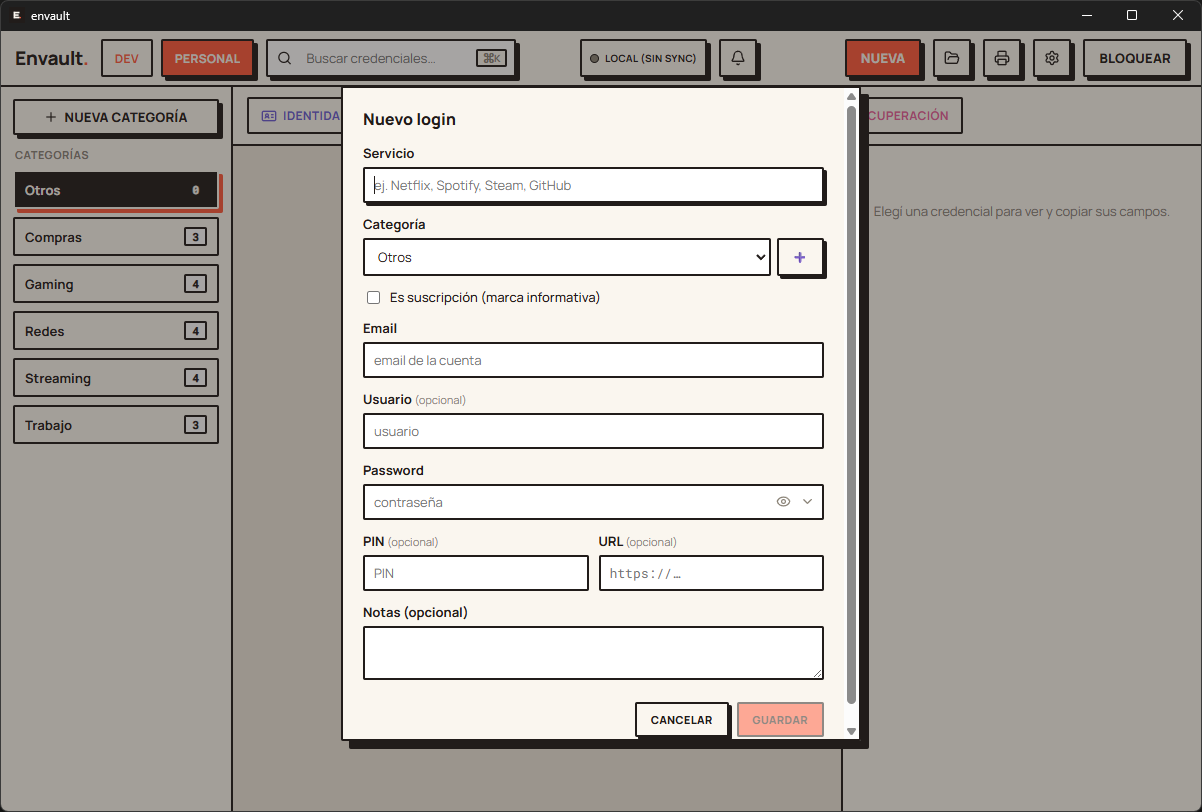Select Streaming category
The width and height of the screenshot is (1202, 812).
tap(116, 378)
